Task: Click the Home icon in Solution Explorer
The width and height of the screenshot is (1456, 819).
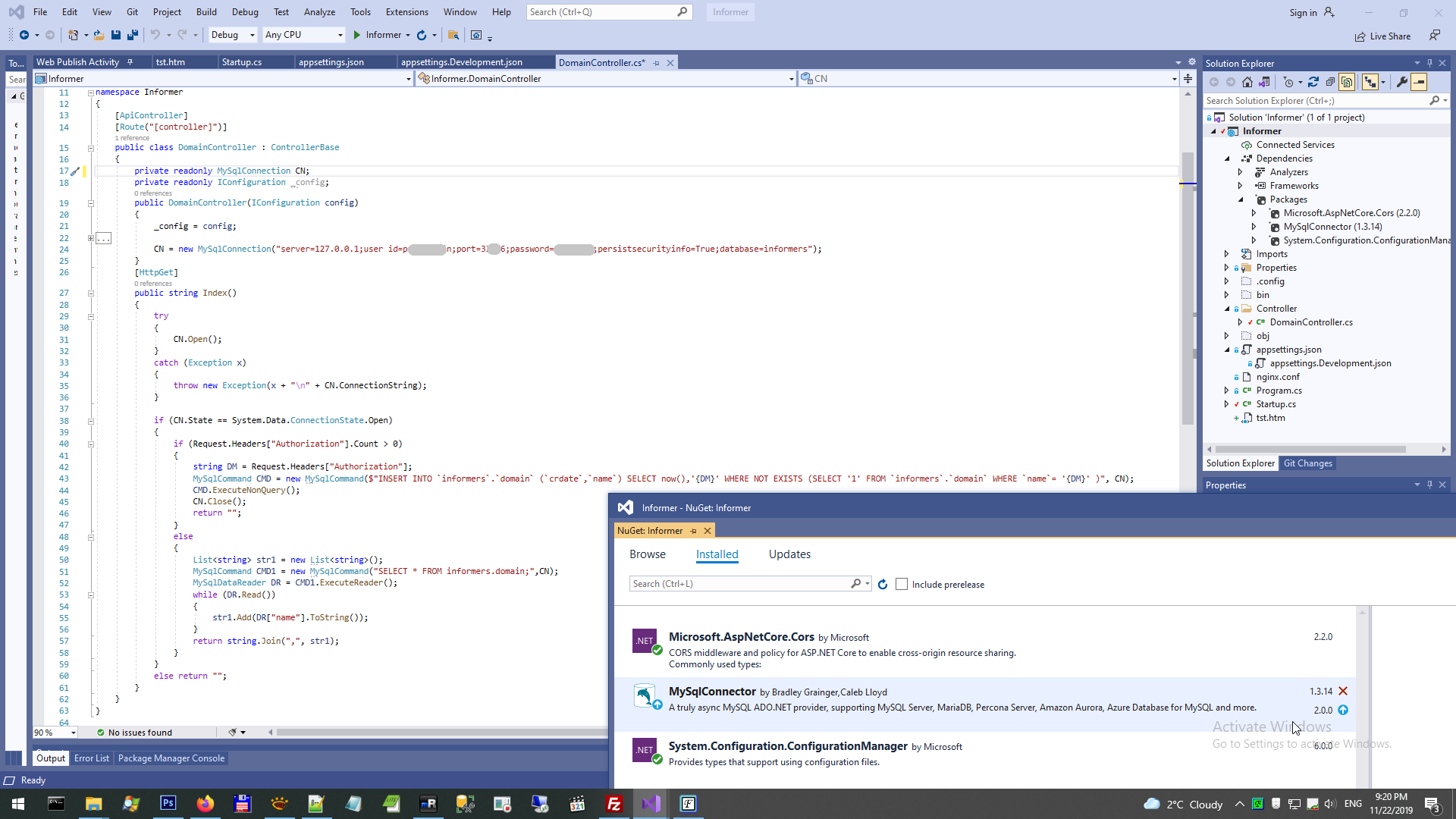Action: [1247, 82]
